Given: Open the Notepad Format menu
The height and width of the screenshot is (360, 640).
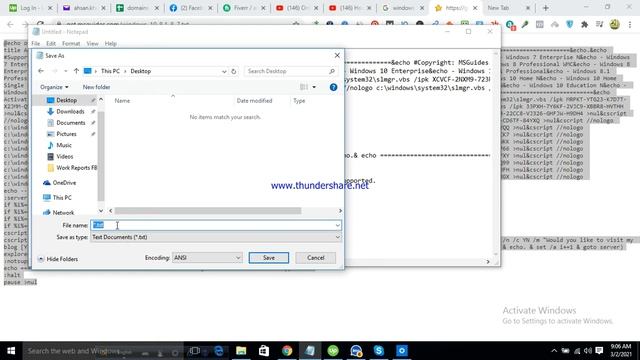Looking at the screenshot, I should 71,43.
